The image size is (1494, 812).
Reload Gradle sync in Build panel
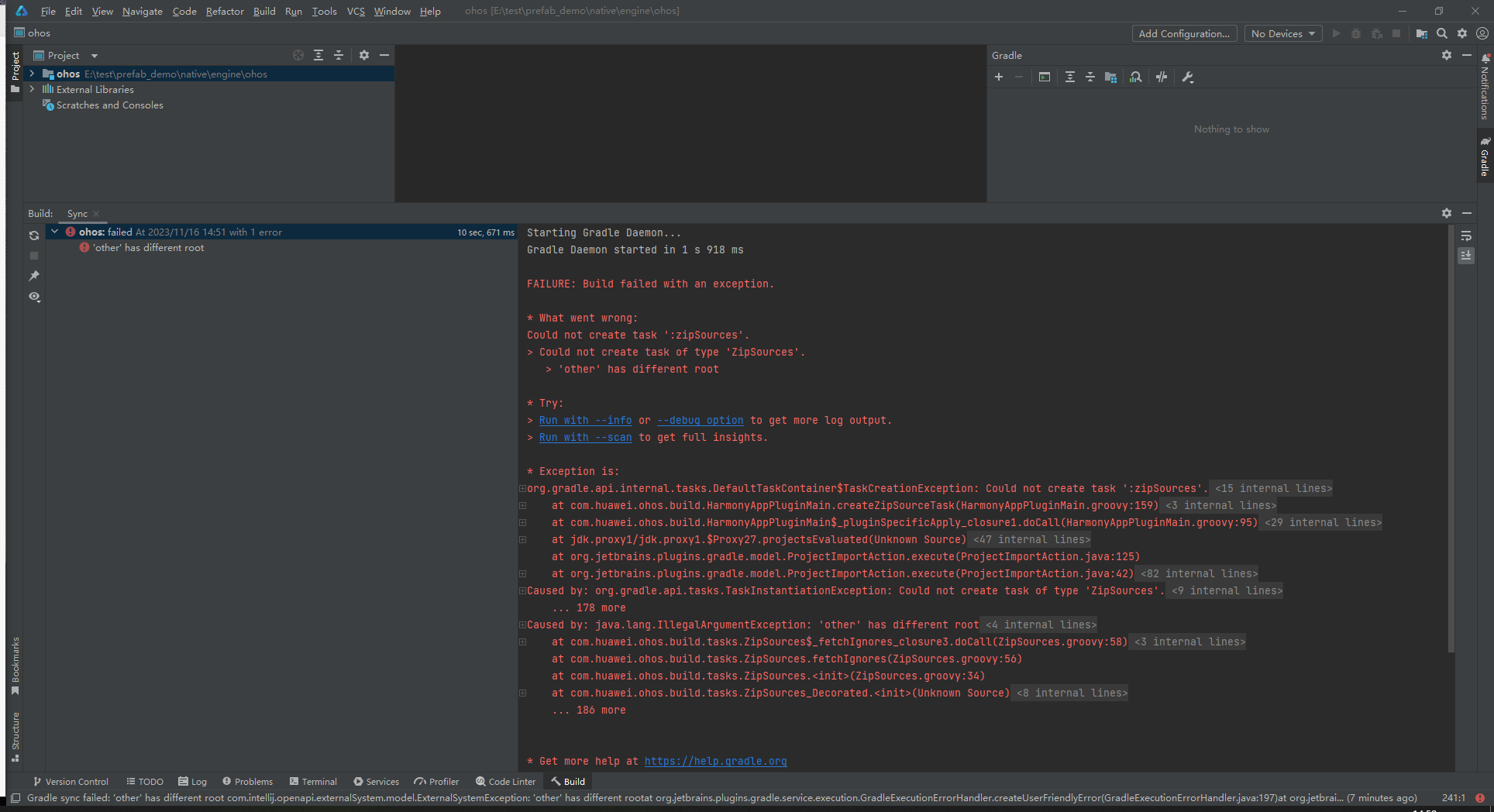click(x=34, y=236)
